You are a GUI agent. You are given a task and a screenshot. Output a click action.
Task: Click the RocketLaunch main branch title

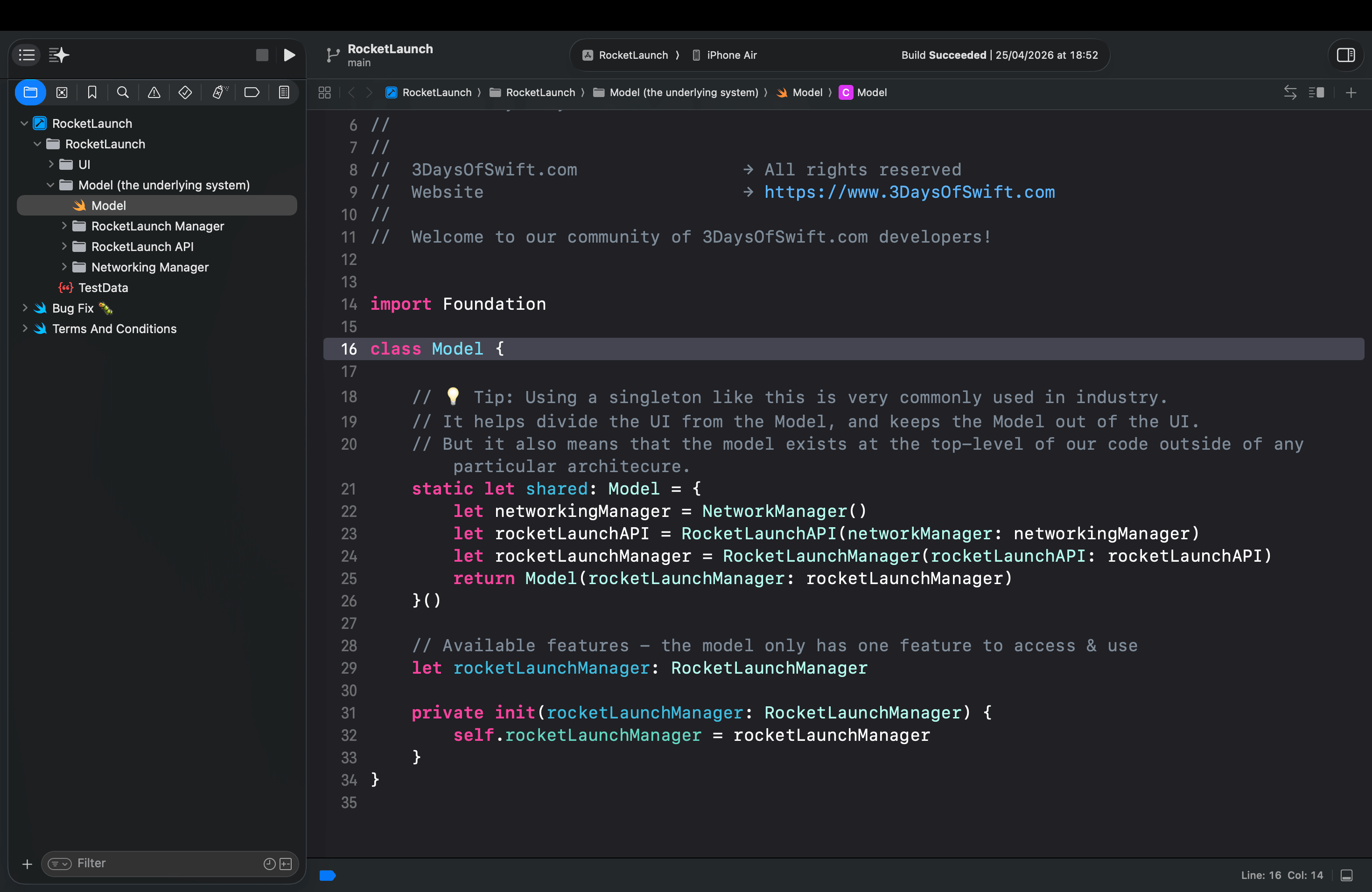[x=390, y=55]
